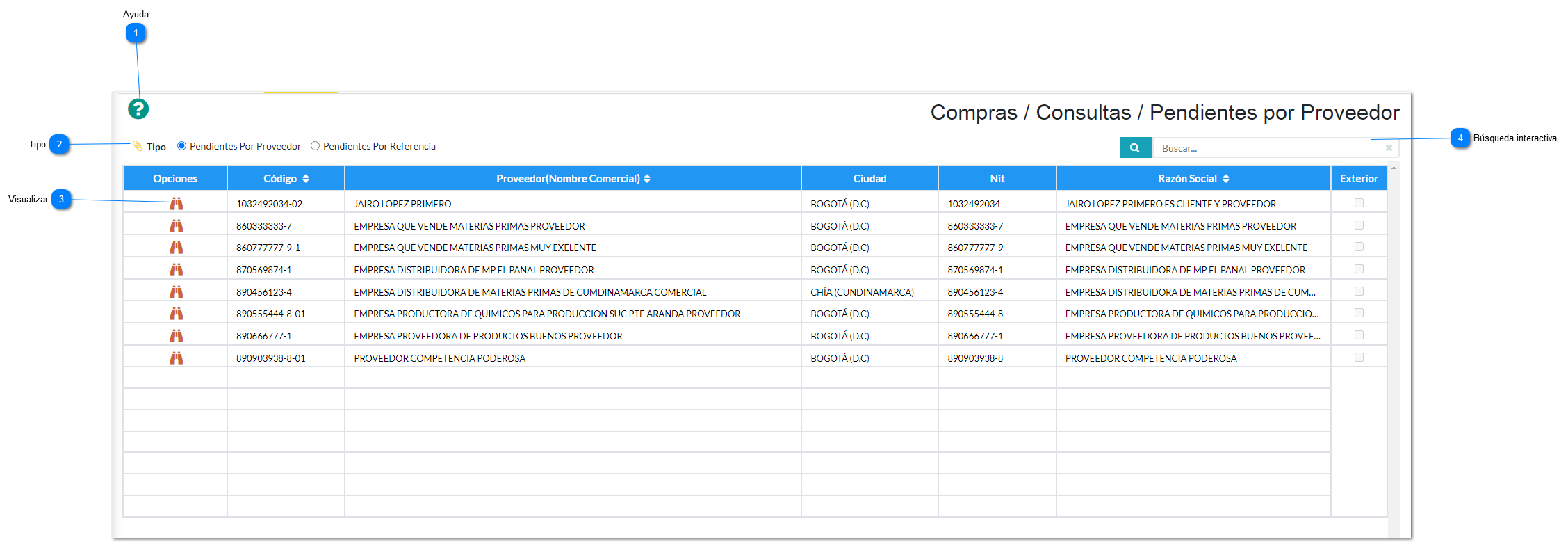
Task: Click JAIRO LOPEZ PRIMERO ES CLIENTE Y PROVEEDOR
Action: [1171, 204]
